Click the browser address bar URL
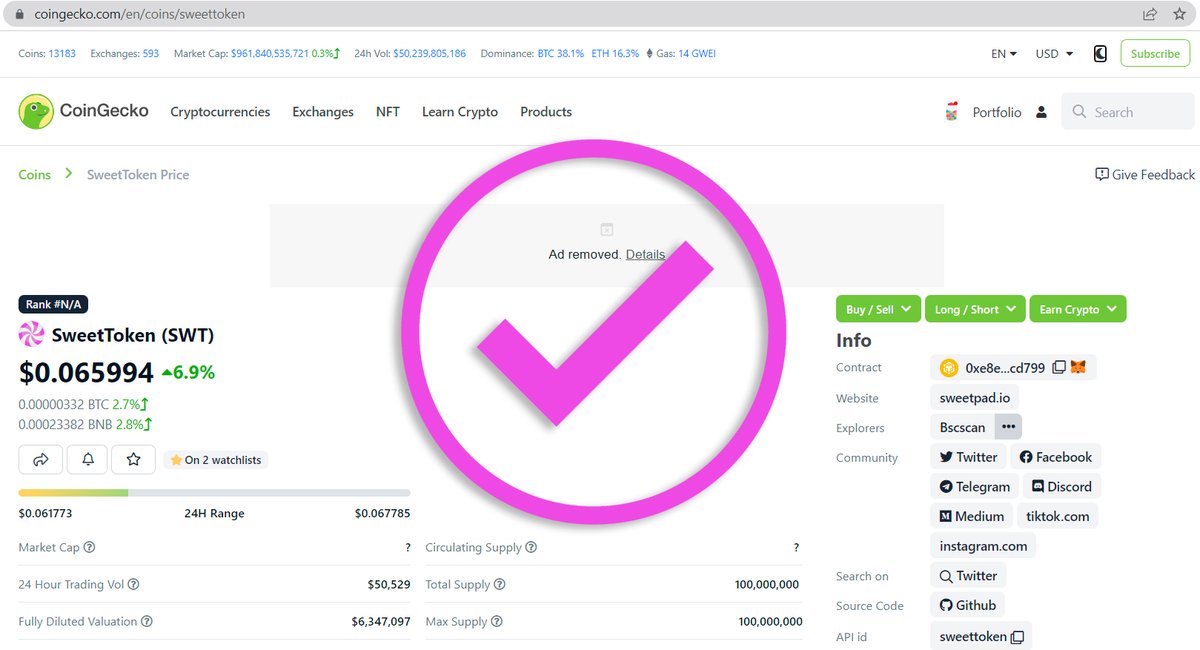 click(140, 14)
